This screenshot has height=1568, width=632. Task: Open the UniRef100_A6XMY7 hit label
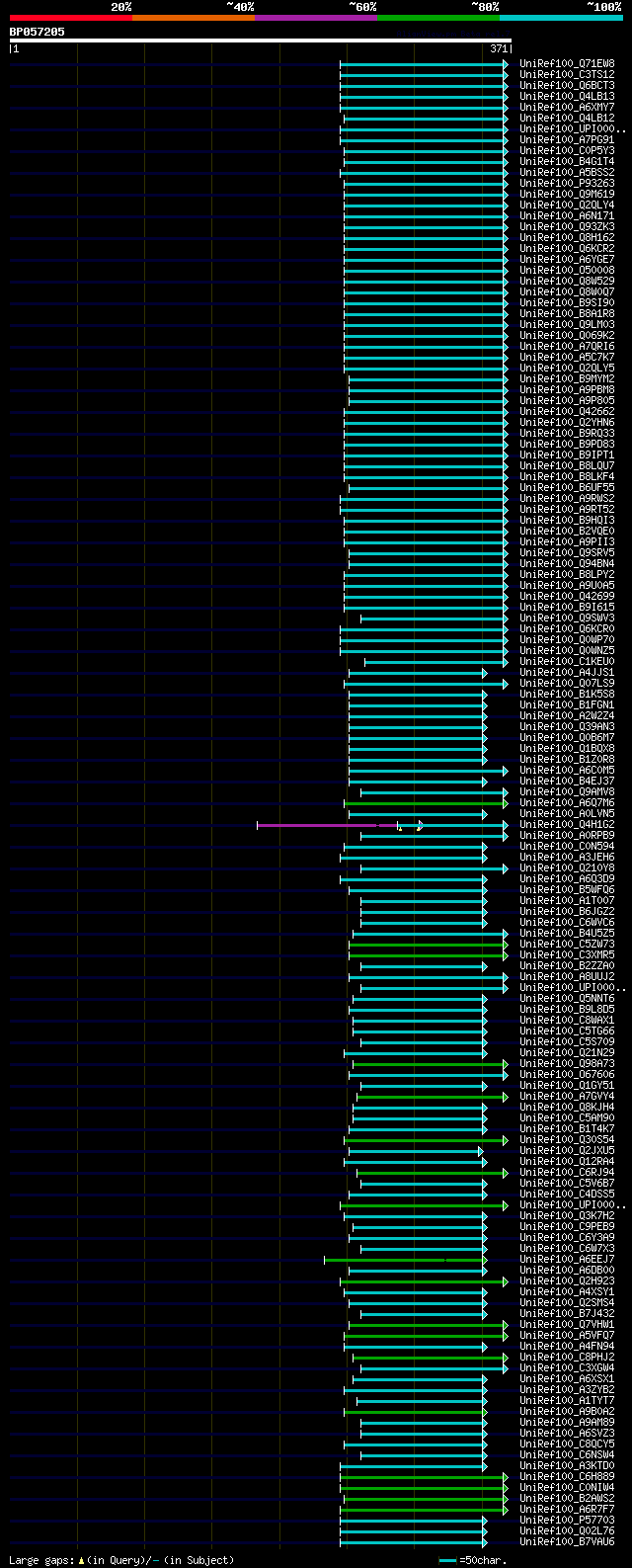click(567, 107)
